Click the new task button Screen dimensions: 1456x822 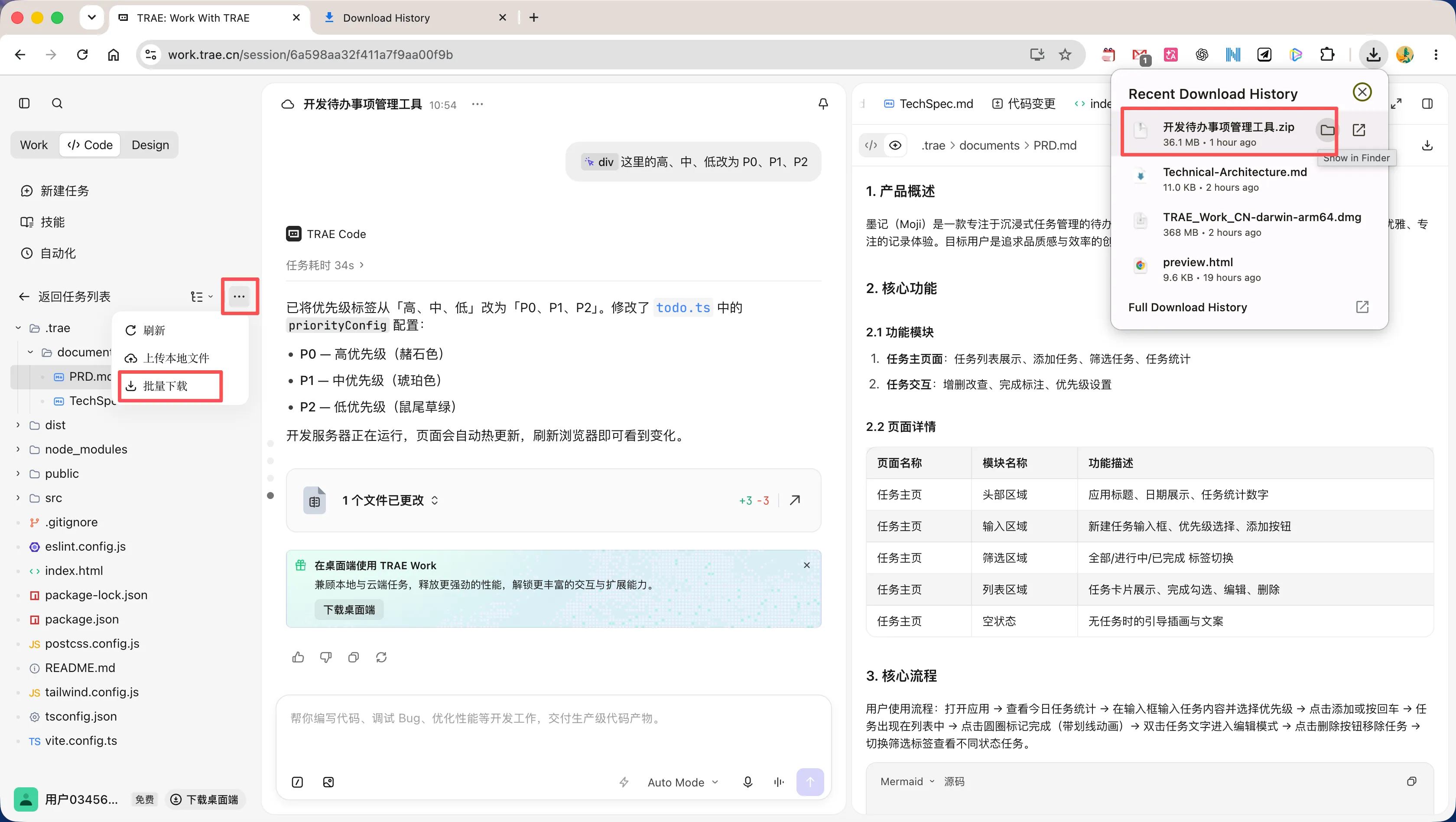point(55,191)
